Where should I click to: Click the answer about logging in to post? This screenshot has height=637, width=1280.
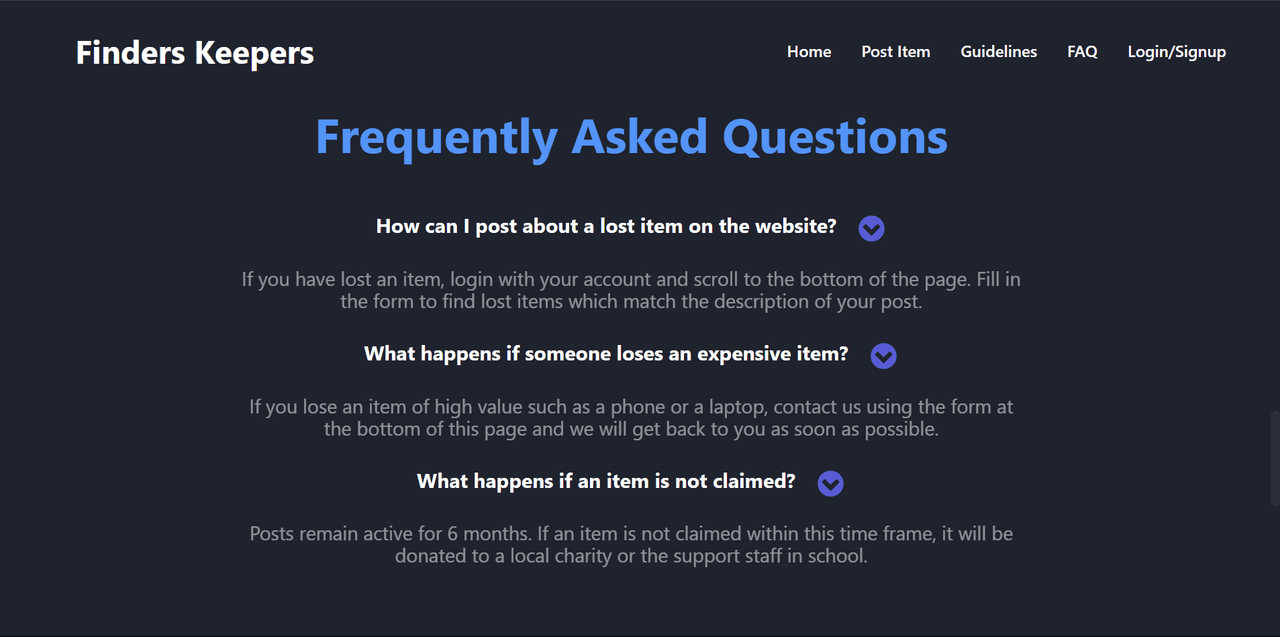631,290
